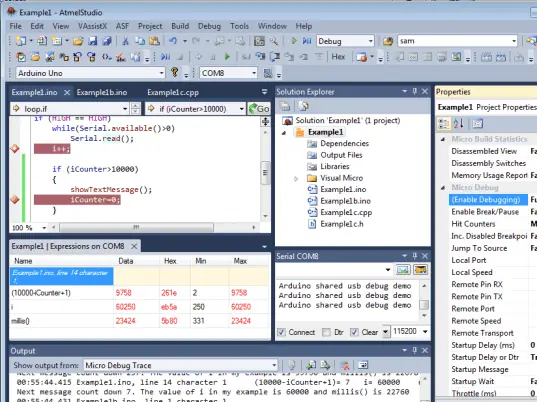Screen dimensions: 537x402
Task: Click the Continue green arrow in debug toolbar
Action: 227,57
